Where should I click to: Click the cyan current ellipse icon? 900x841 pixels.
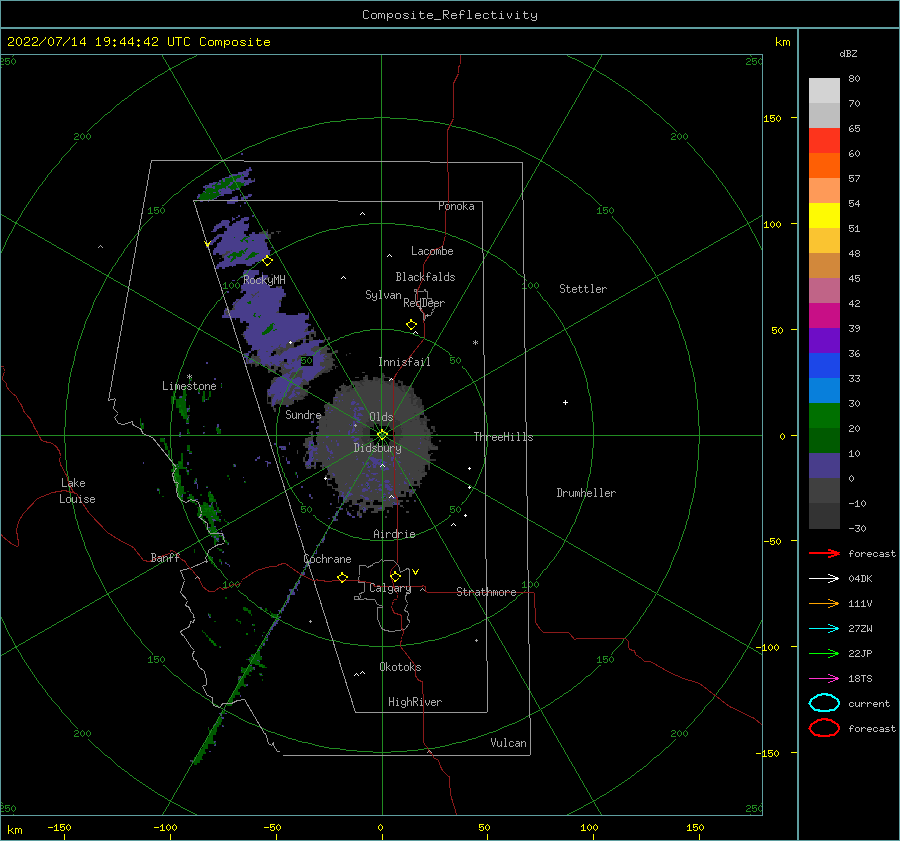[824, 703]
